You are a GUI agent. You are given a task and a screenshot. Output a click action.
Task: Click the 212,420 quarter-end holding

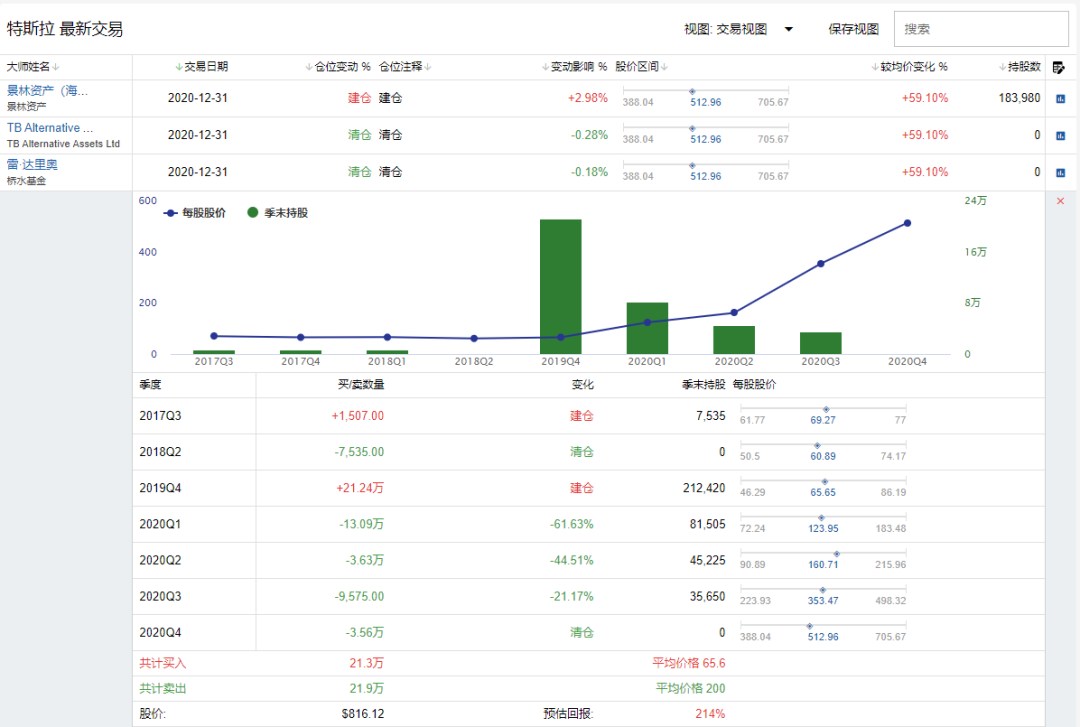click(704, 488)
